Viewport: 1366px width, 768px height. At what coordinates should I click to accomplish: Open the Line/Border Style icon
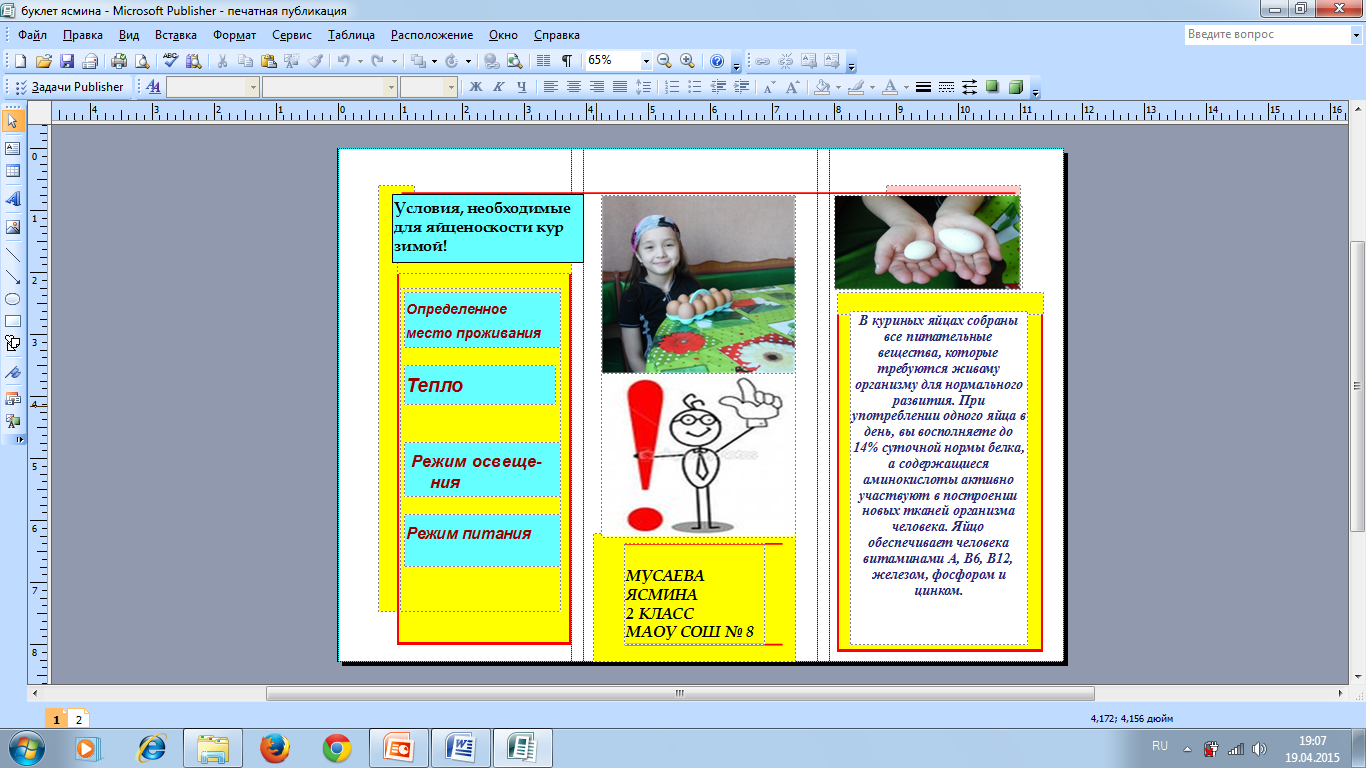point(923,87)
